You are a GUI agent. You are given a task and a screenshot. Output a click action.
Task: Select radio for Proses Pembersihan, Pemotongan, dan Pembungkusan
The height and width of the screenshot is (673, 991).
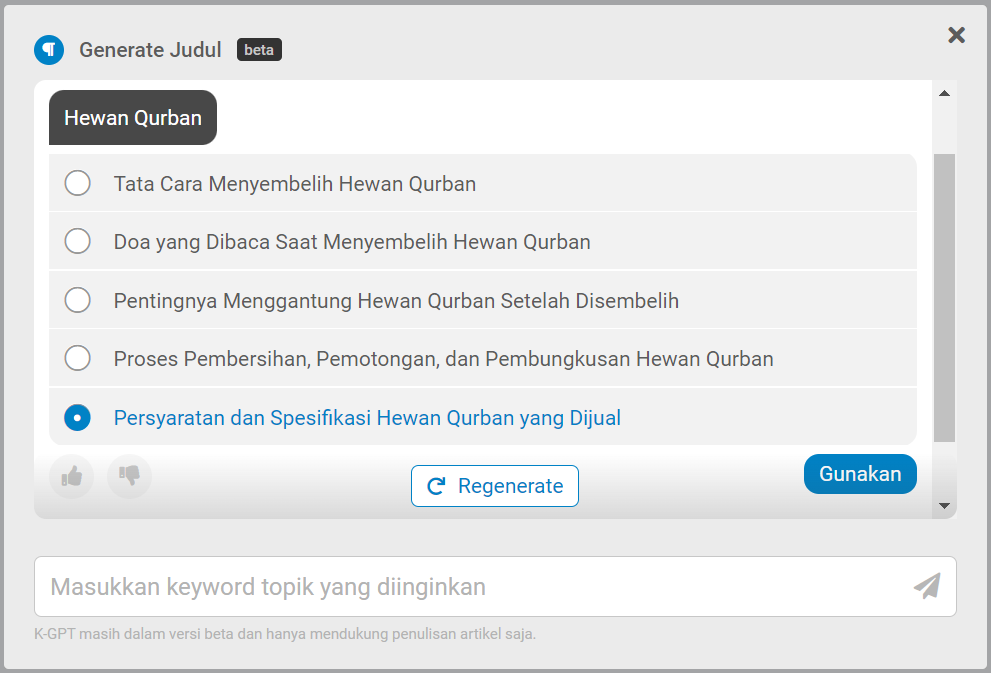(x=78, y=358)
